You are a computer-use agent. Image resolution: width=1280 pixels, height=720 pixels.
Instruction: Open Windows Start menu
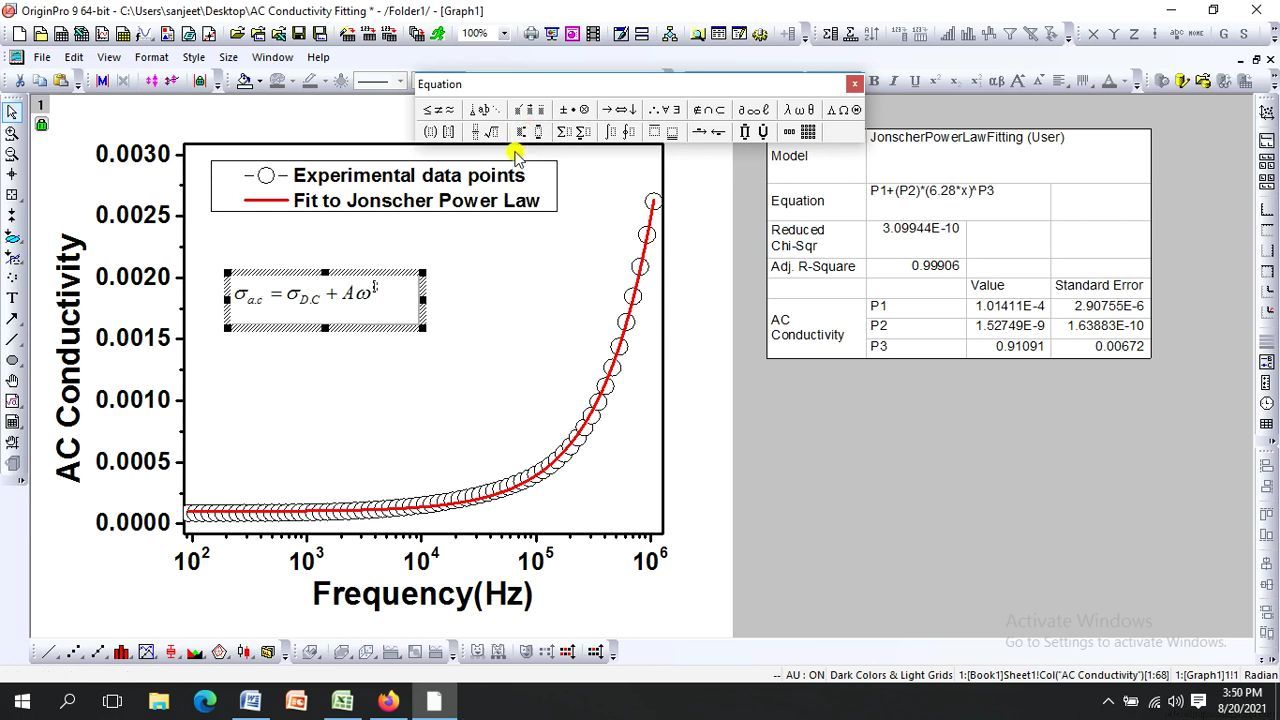22,701
